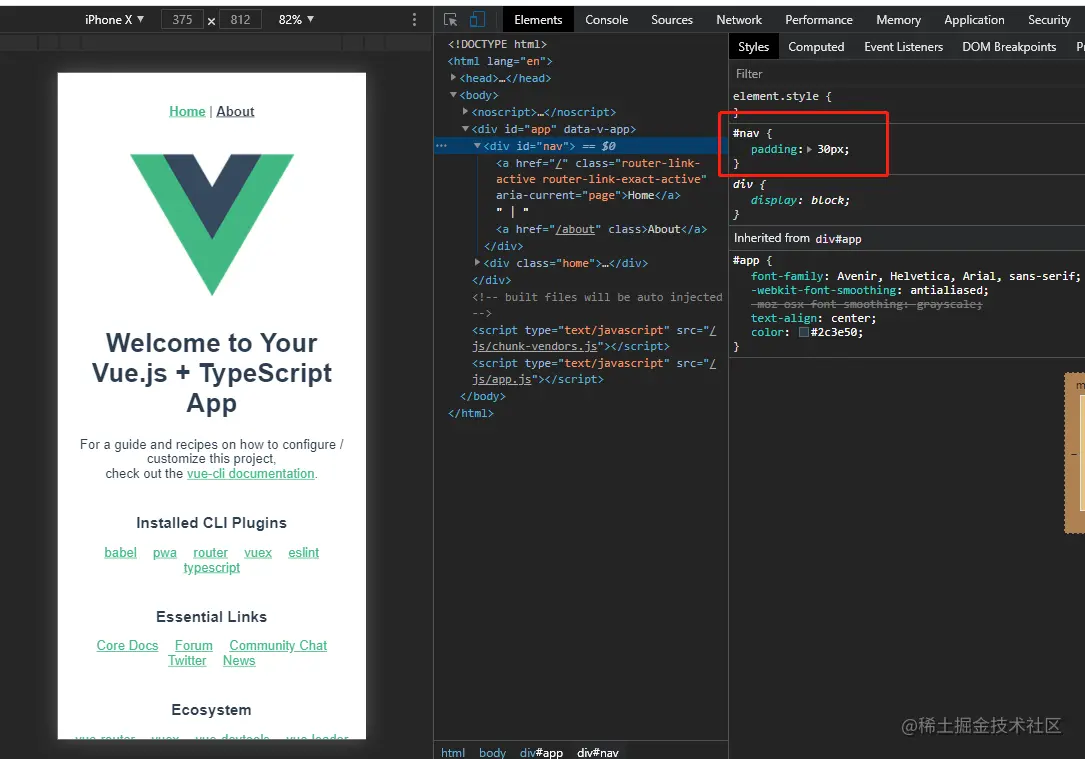Open the Core Docs link
Viewport: 1085px width, 759px height.
click(127, 646)
